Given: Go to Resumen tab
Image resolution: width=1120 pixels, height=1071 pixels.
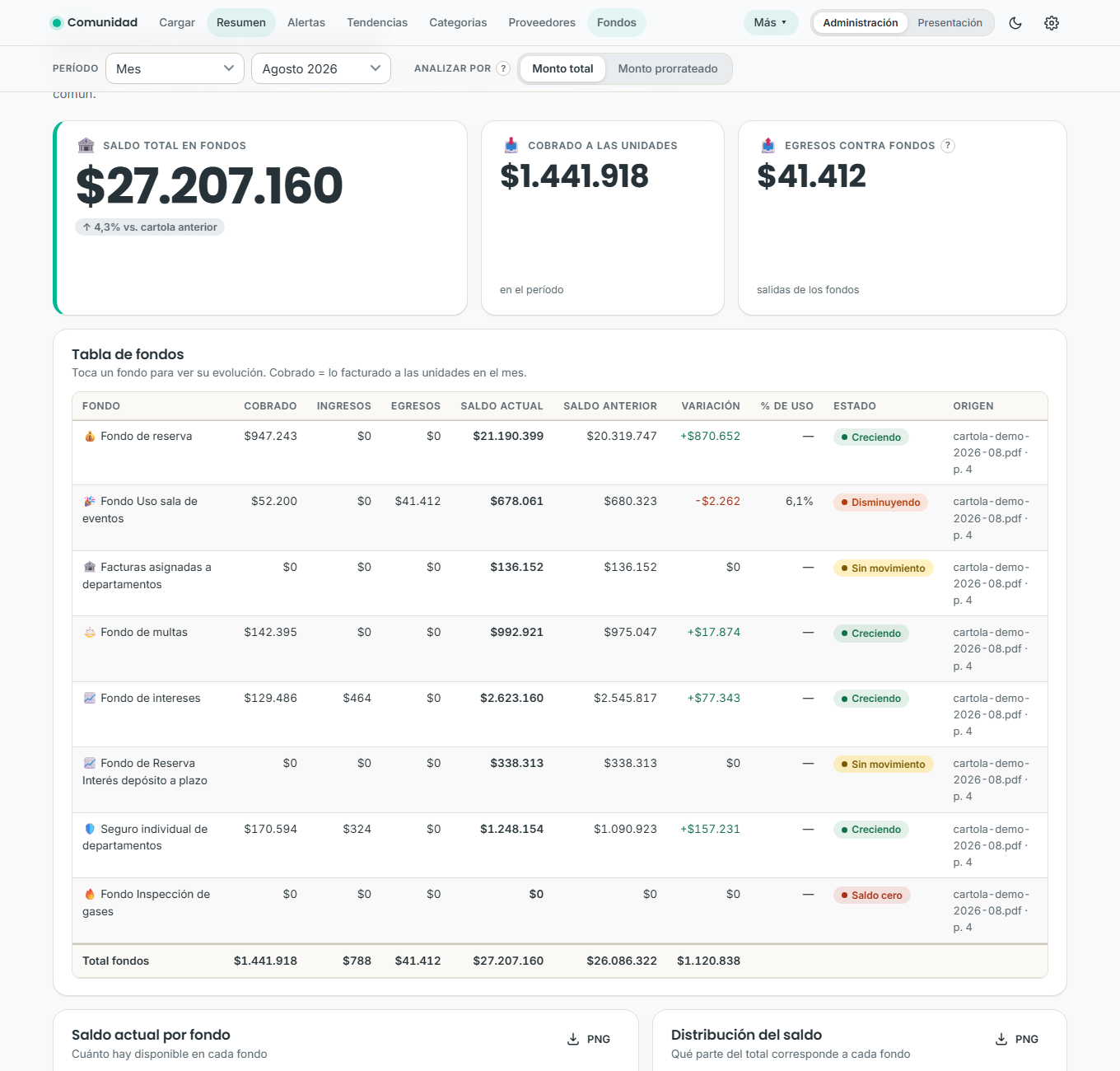Looking at the screenshot, I should pos(241,23).
